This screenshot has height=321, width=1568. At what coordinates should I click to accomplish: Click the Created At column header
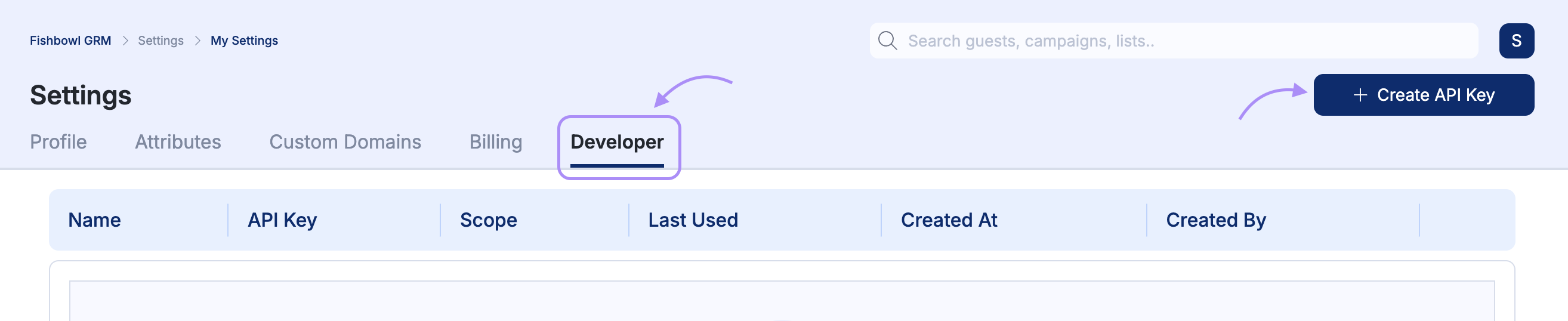pyautogui.click(x=948, y=220)
